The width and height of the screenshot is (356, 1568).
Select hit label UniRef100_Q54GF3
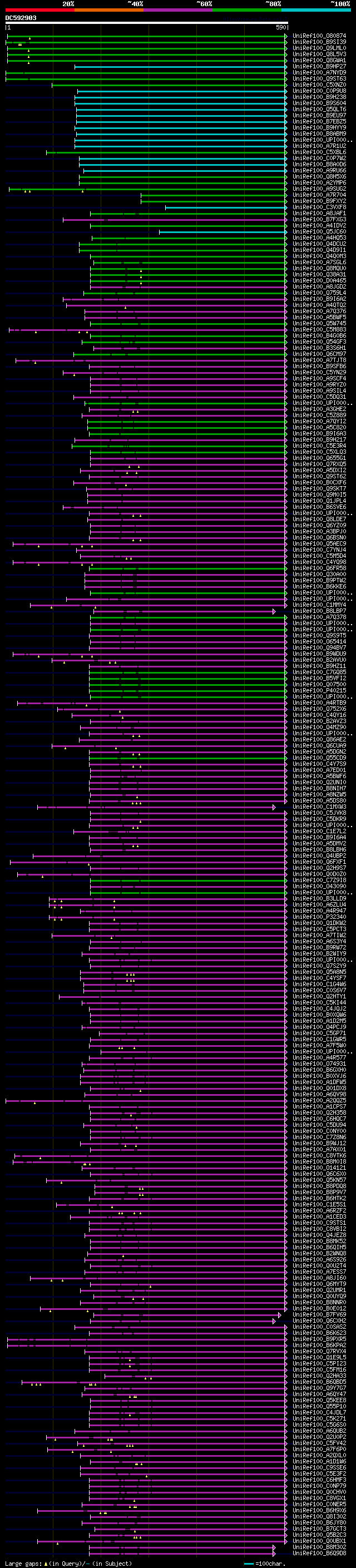pyautogui.click(x=319, y=342)
